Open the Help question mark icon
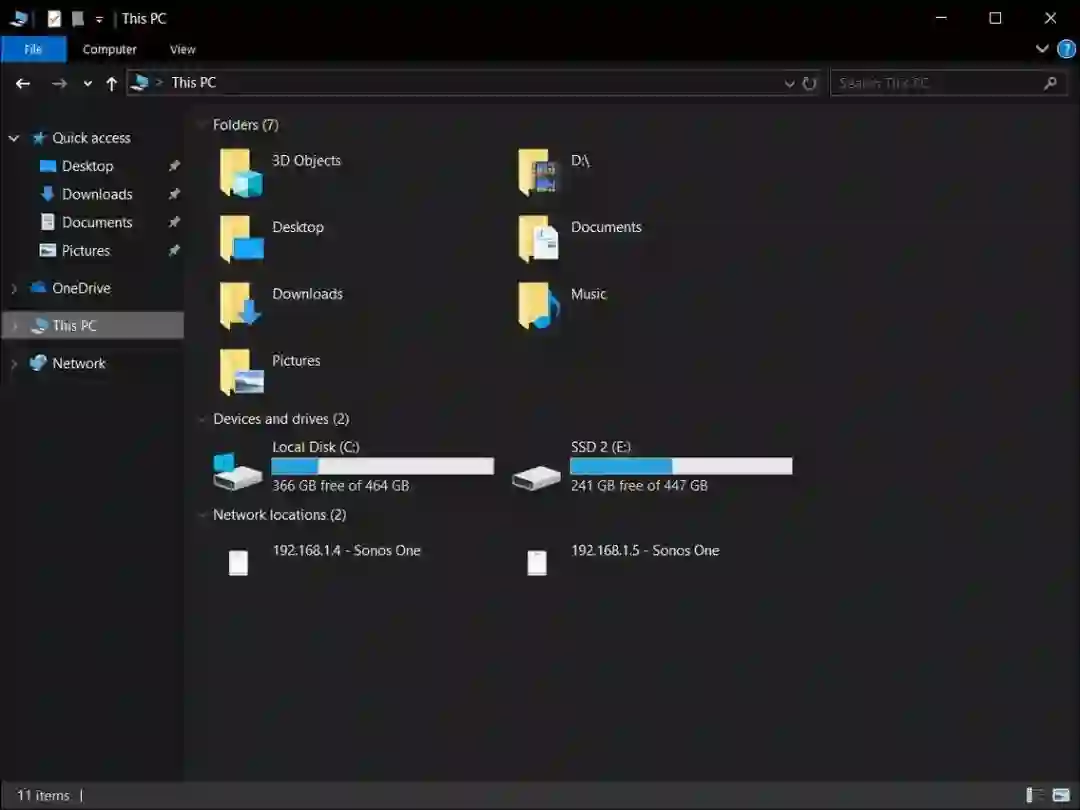 click(x=1066, y=50)
